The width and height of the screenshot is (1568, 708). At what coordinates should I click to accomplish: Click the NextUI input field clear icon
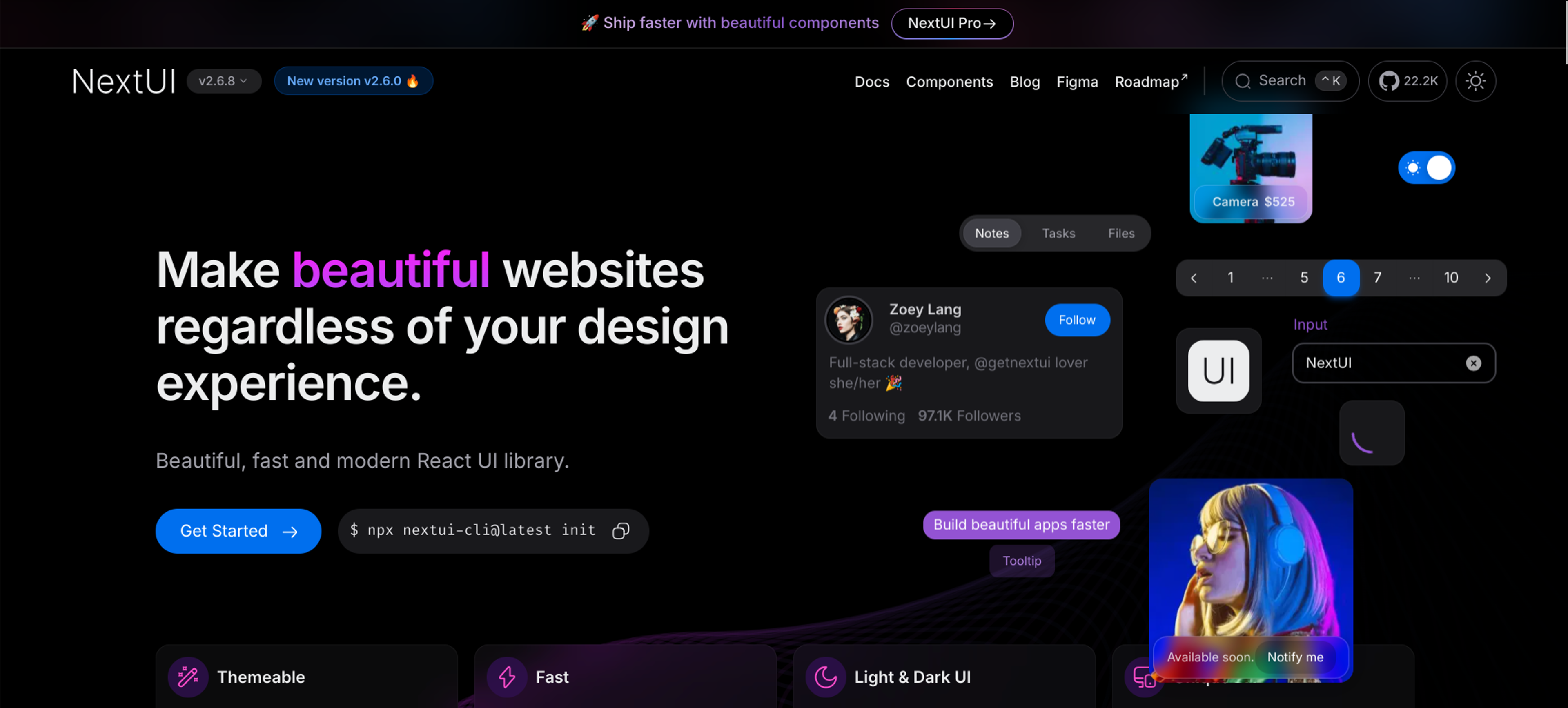(x=1474, y=363)
